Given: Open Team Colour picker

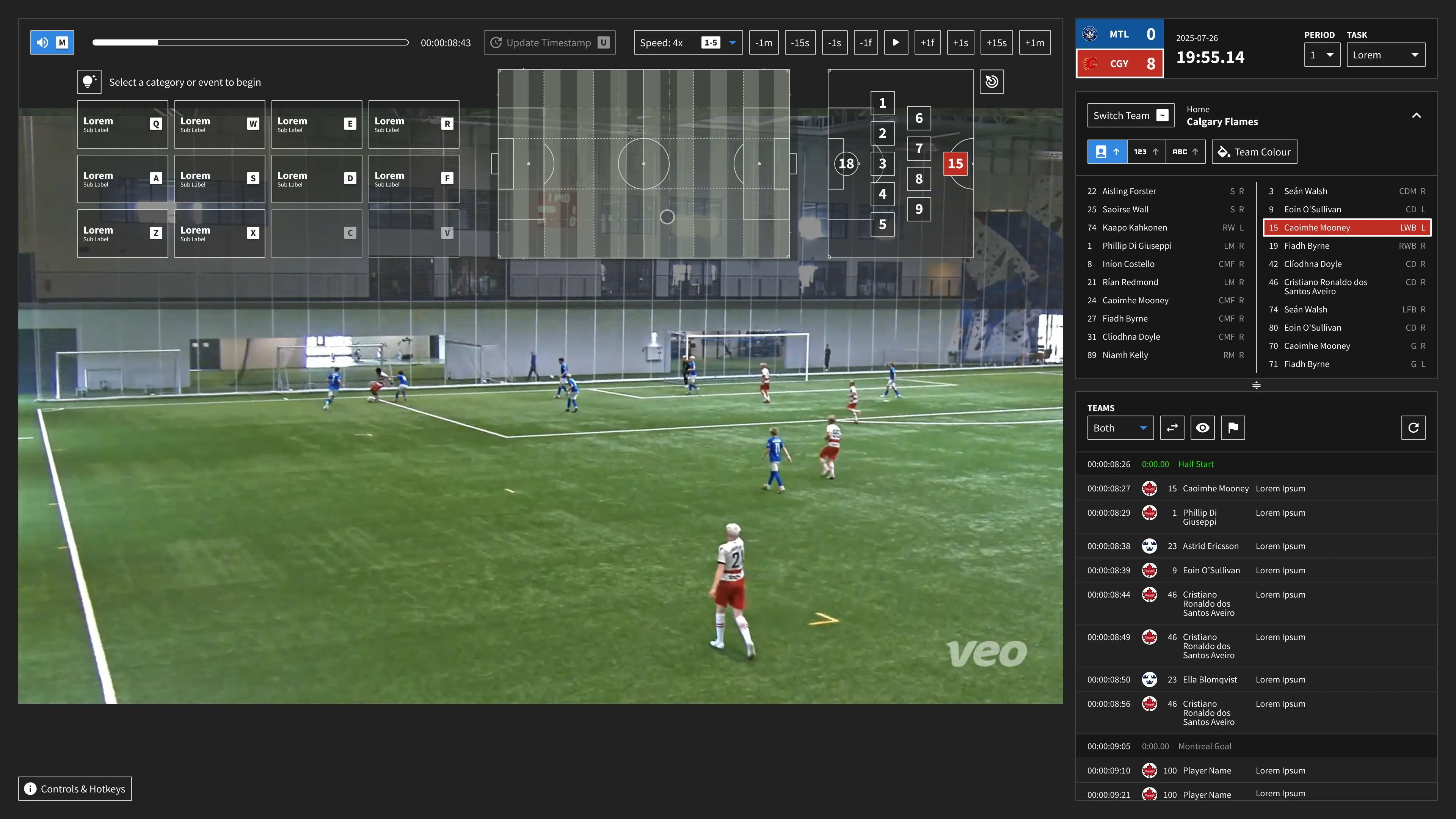Looking at the screenshot, I should (x=1254, y=152).
